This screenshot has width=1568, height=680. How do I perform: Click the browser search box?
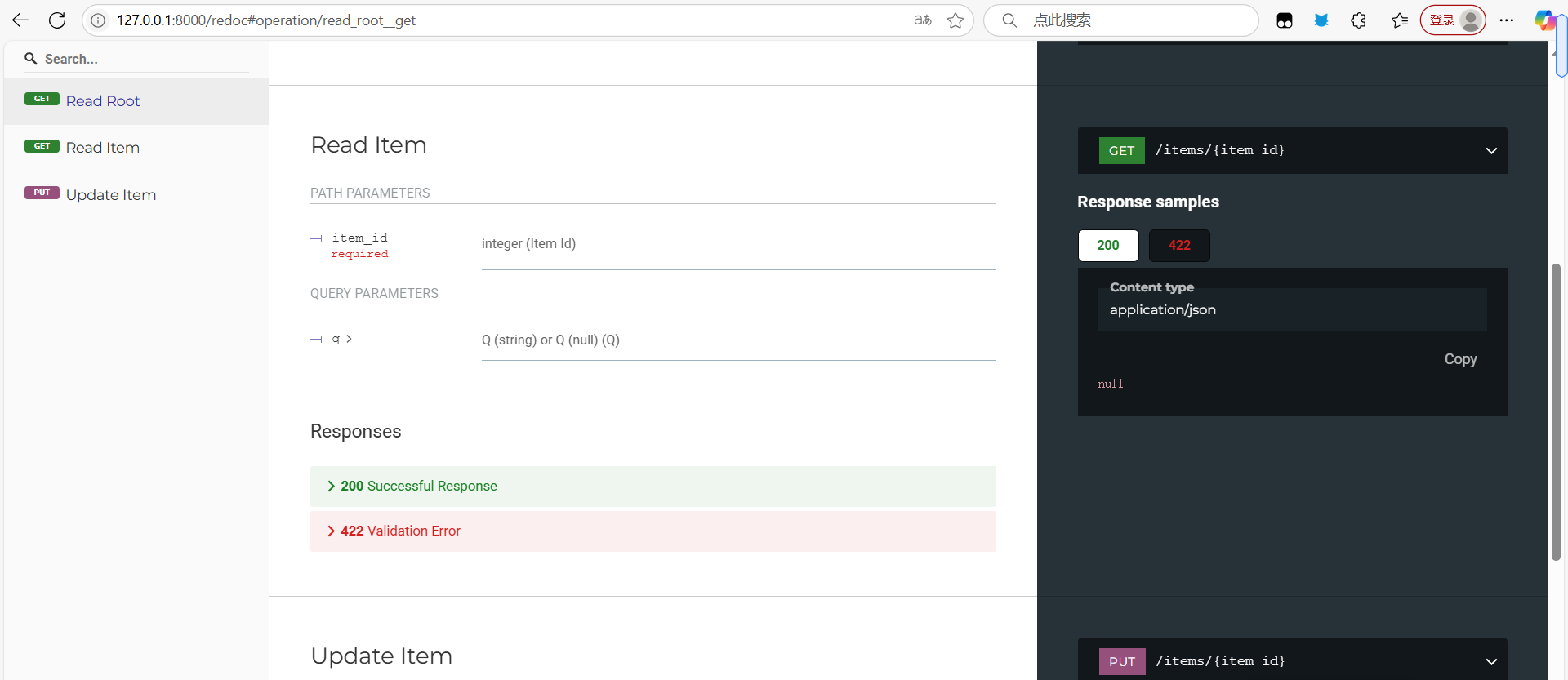1120,20
